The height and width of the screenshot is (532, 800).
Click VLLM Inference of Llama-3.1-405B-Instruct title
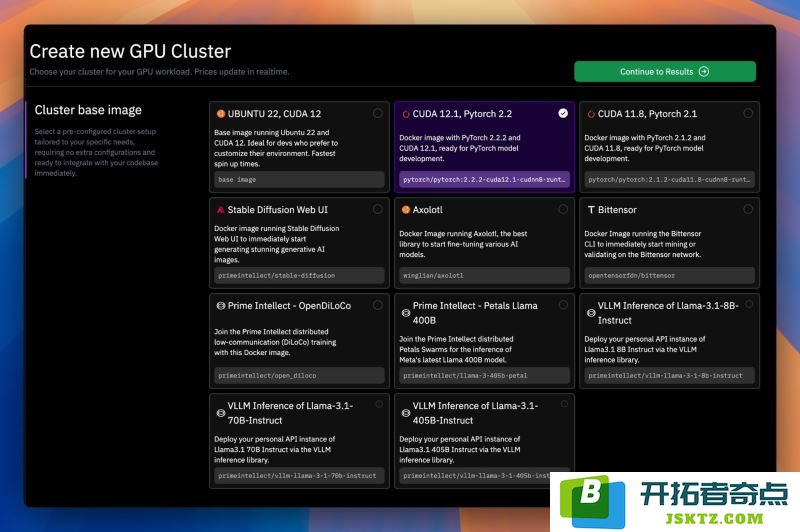tap(476, 413)
